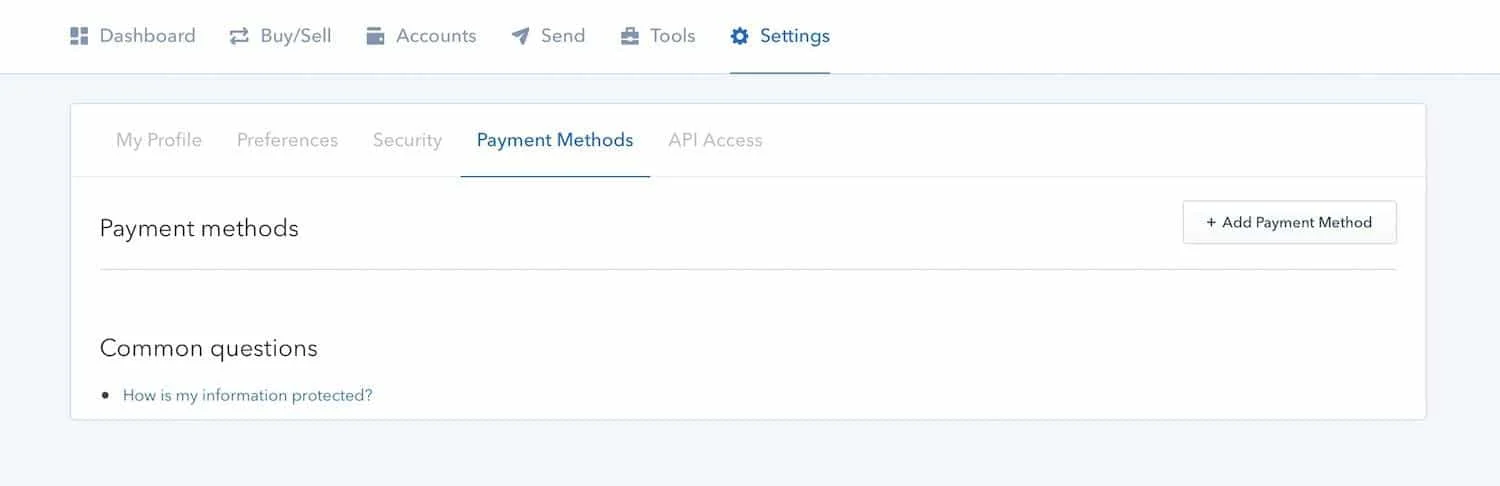Open the Preferences tab
Screen dimensions: 1500x486
(287, 140)
